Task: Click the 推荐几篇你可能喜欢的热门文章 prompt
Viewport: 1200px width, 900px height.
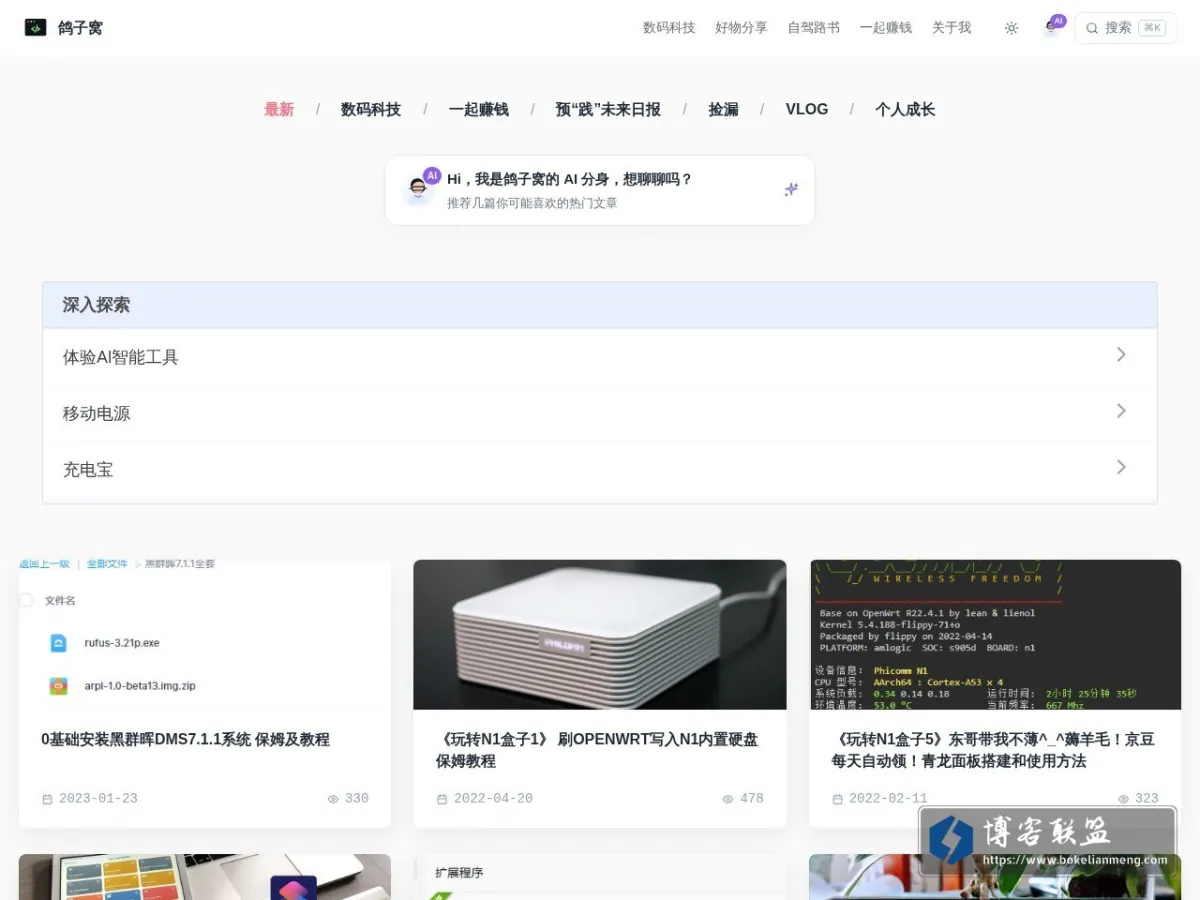Action: tap(532, 203)
